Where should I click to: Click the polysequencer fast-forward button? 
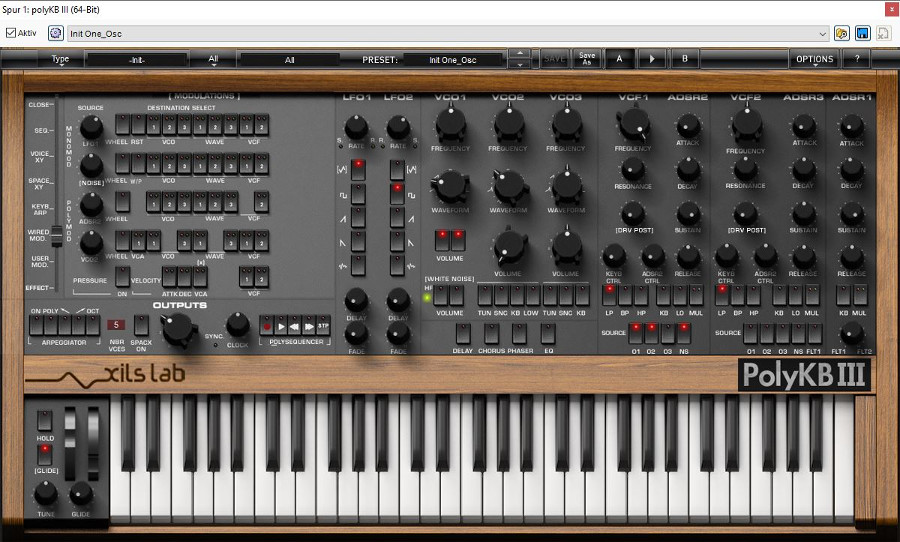(x=309, y=326)
